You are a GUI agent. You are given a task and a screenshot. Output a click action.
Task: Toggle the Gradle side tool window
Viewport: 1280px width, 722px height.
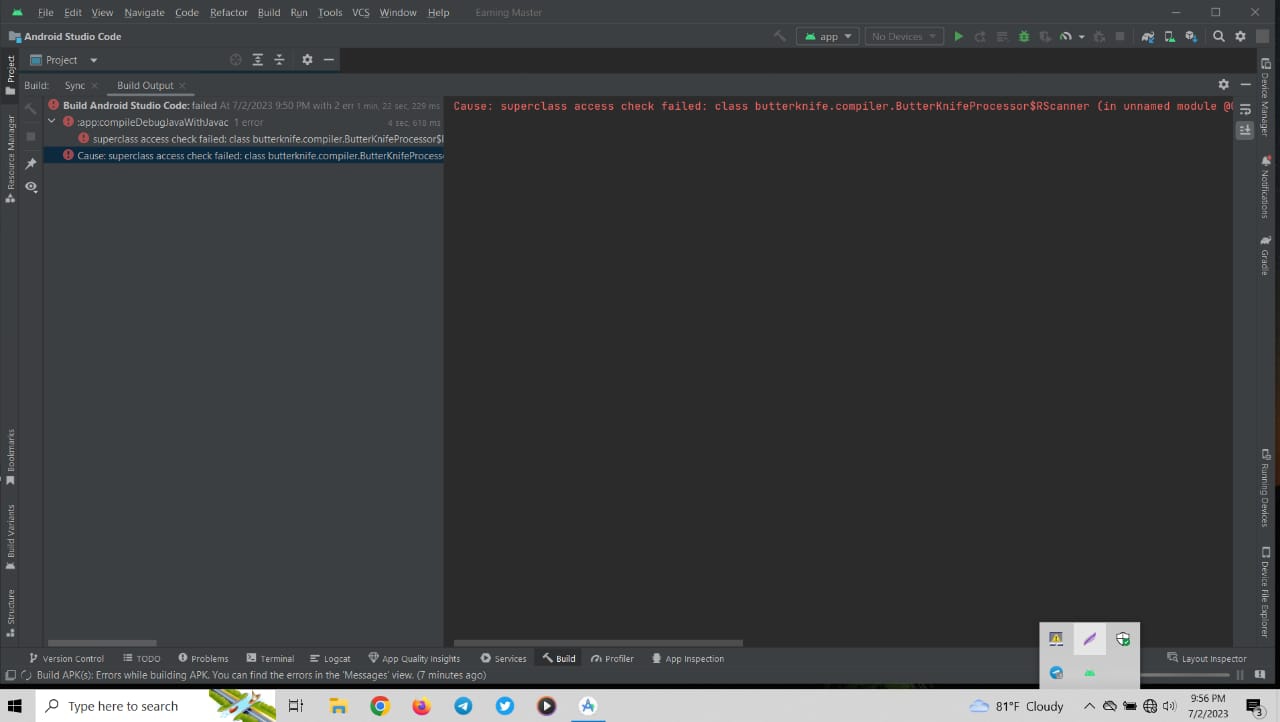point(1265,256)
